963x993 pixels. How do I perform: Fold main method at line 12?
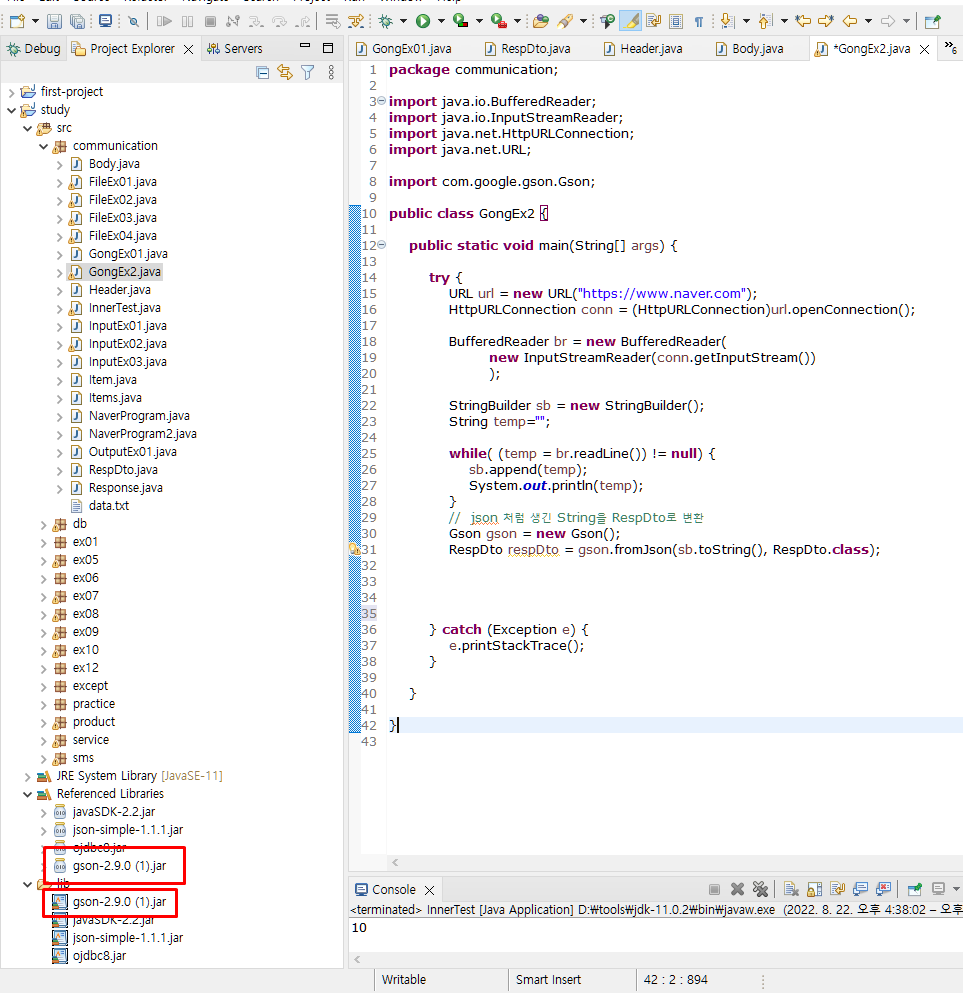click(382, 245)
